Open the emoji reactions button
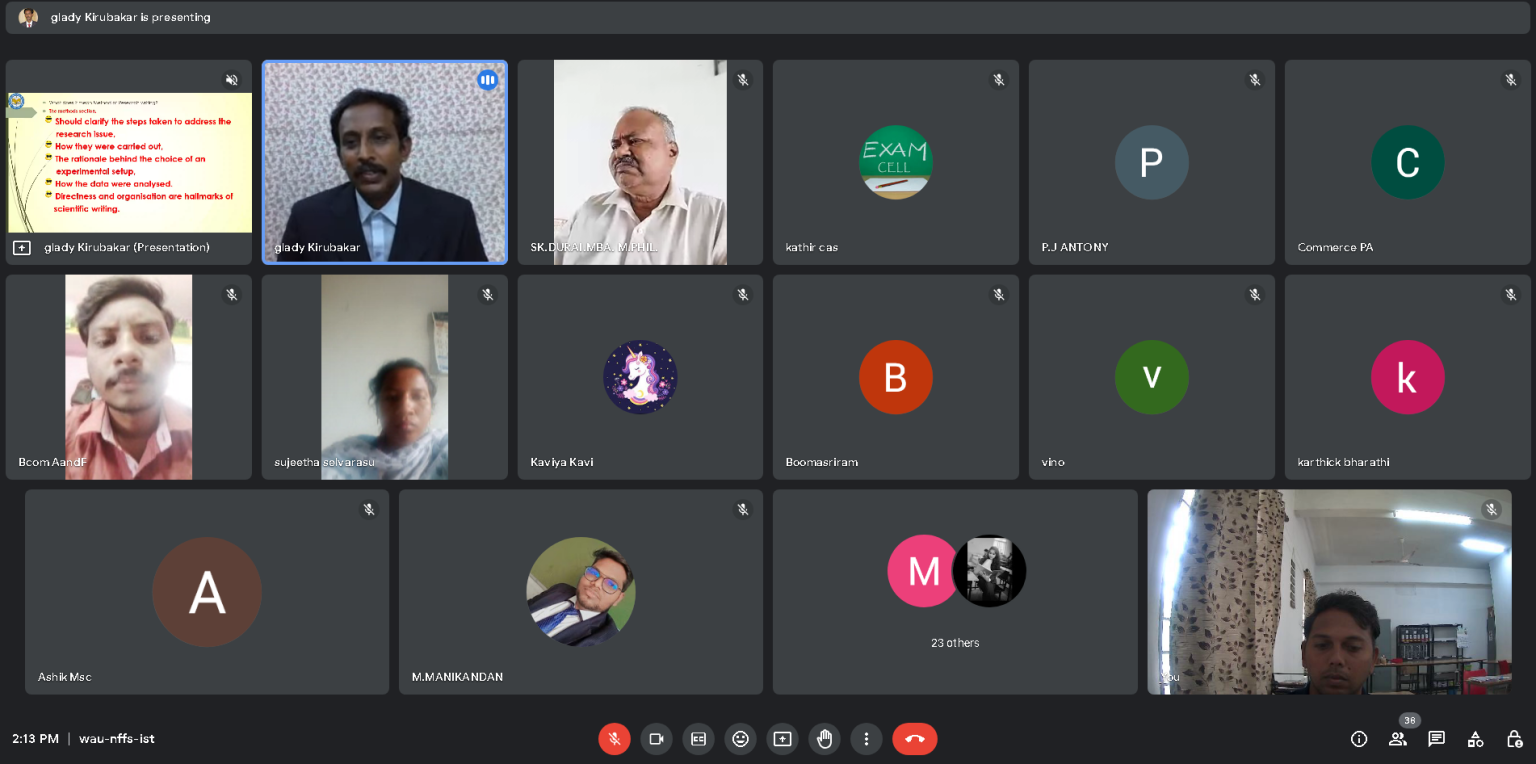This screenshot has height=764, width=1536. tap(740, 739)
